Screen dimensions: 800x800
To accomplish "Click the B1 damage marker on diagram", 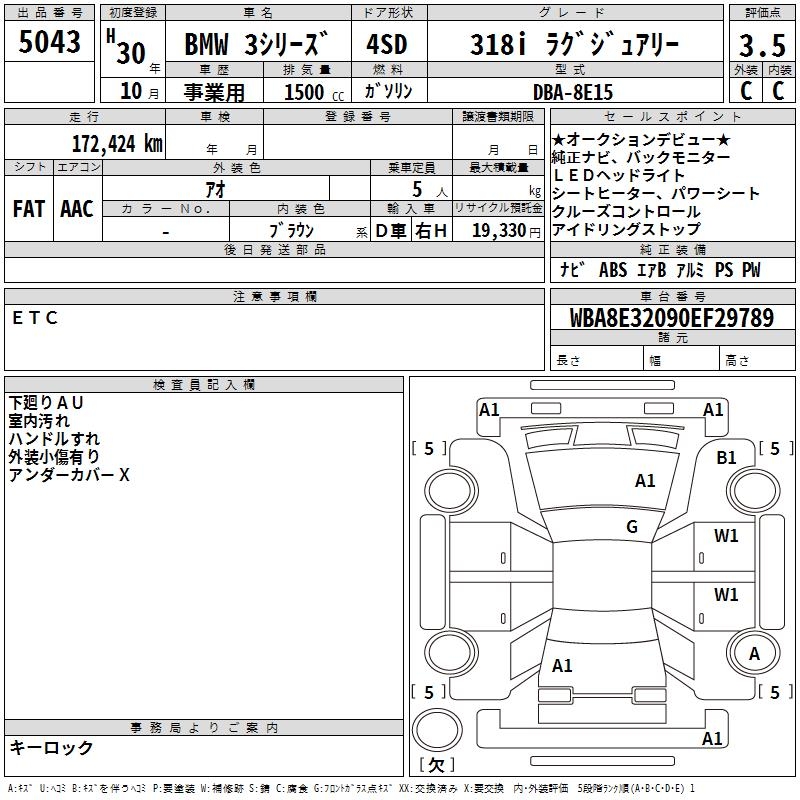I will point(726,457).
